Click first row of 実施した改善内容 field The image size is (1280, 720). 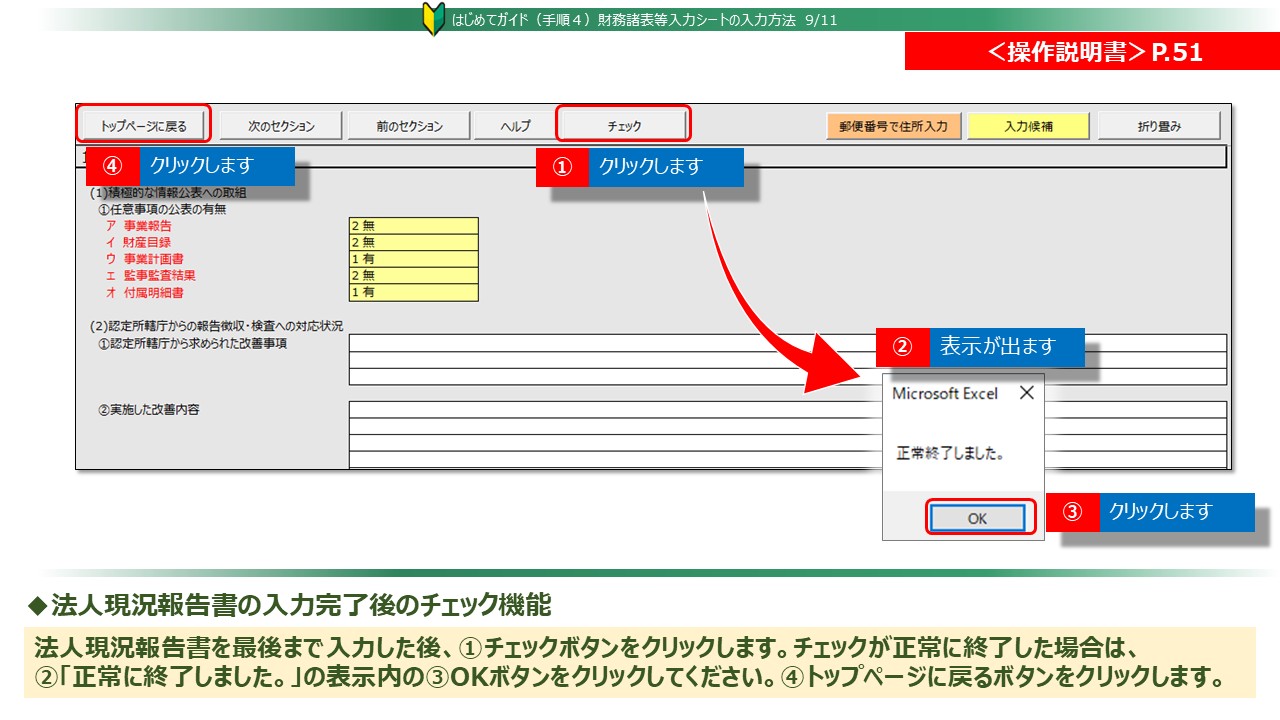coord(600,410)
